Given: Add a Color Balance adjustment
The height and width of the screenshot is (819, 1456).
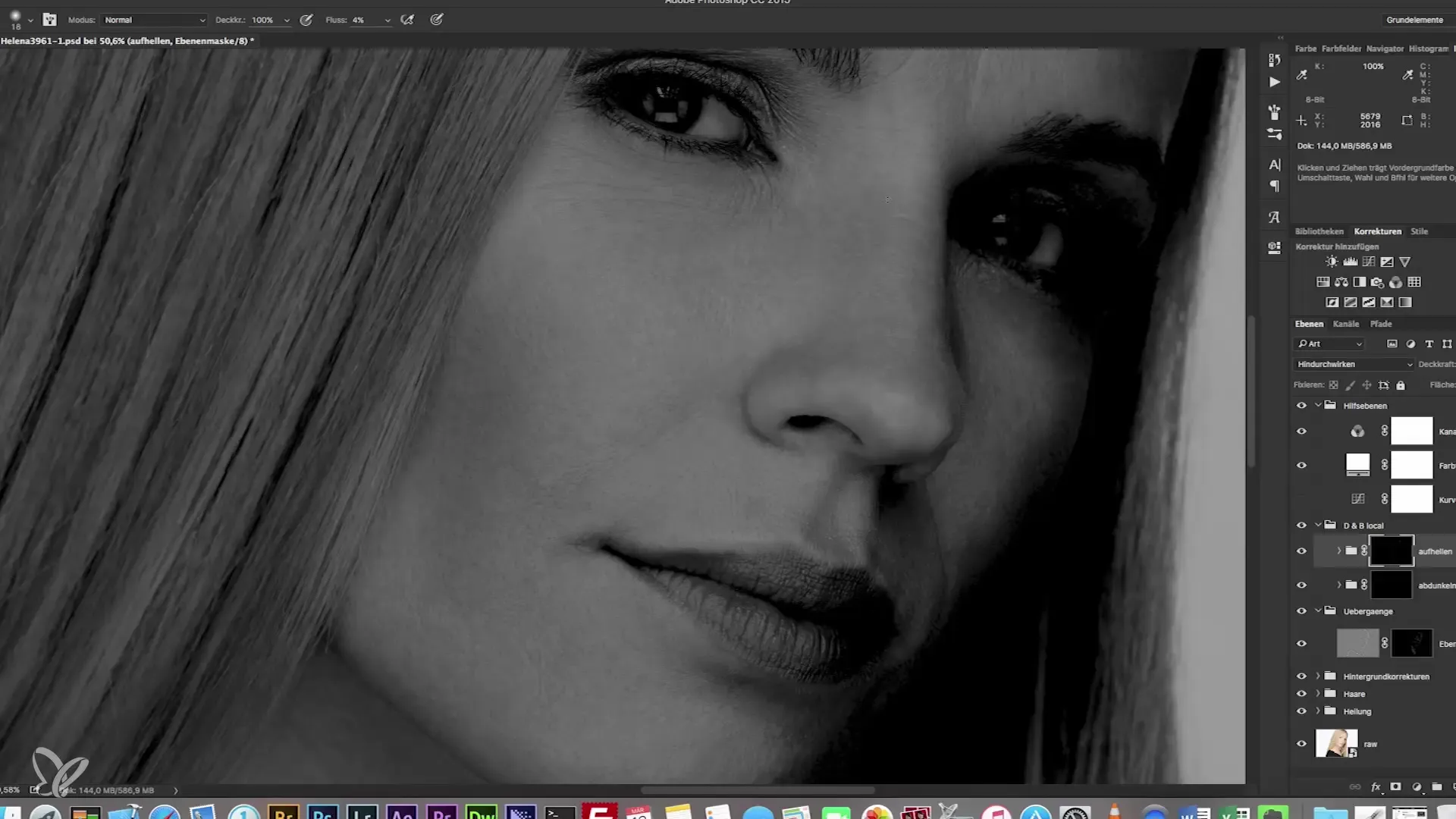Looking at the screenshot, I should pyautogui.click(x=1341, y=282).
